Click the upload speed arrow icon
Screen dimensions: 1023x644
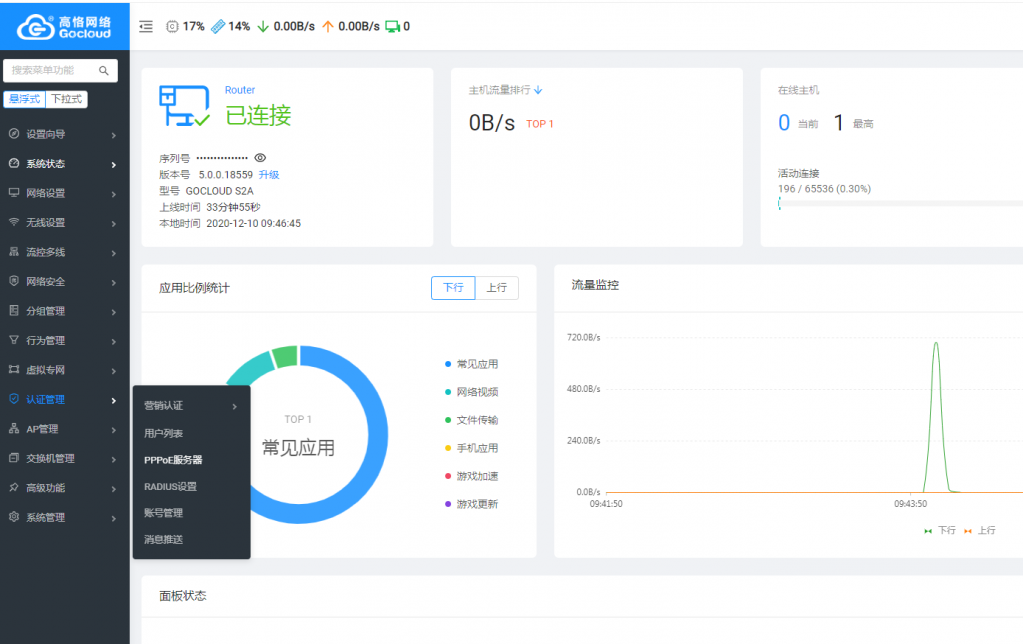pos(328,26)
